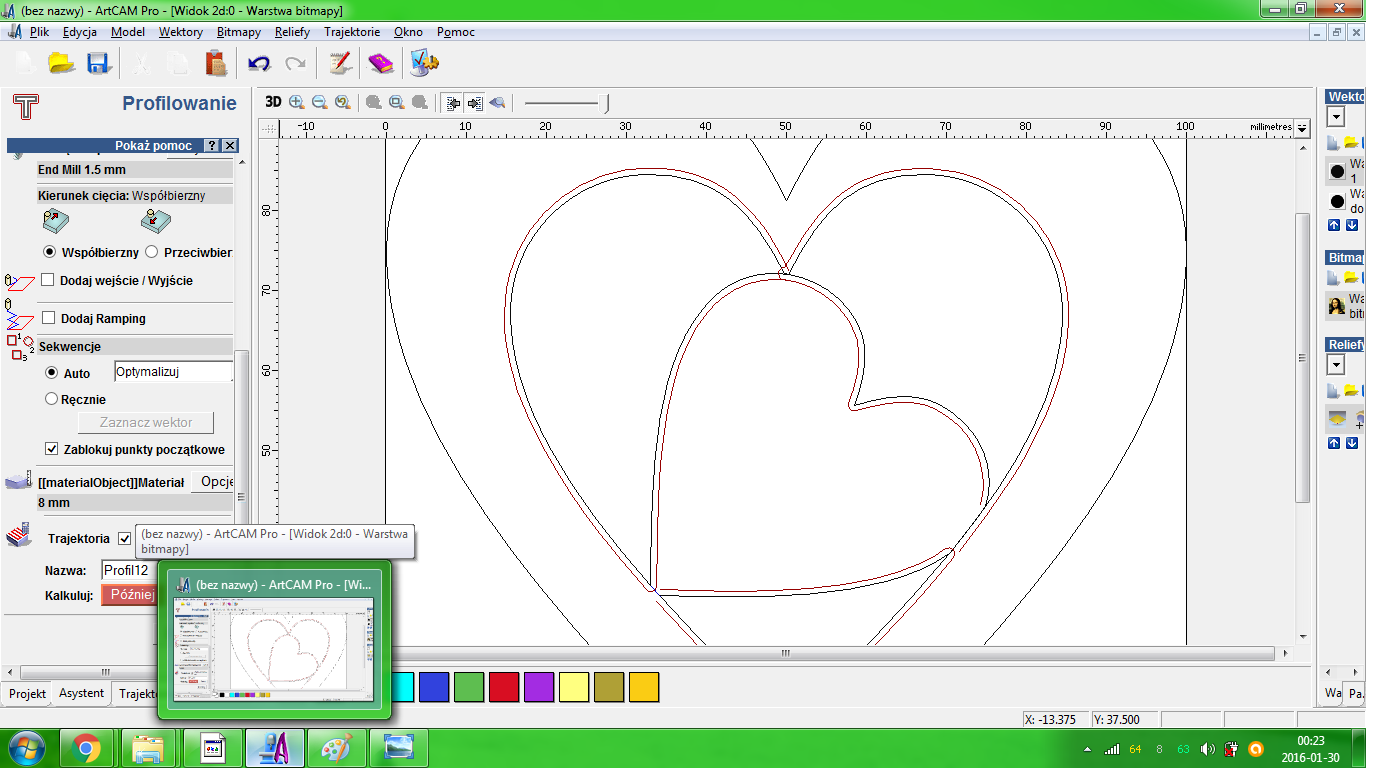Toggle the second snap/align 2D view icon

pos(475,102)
